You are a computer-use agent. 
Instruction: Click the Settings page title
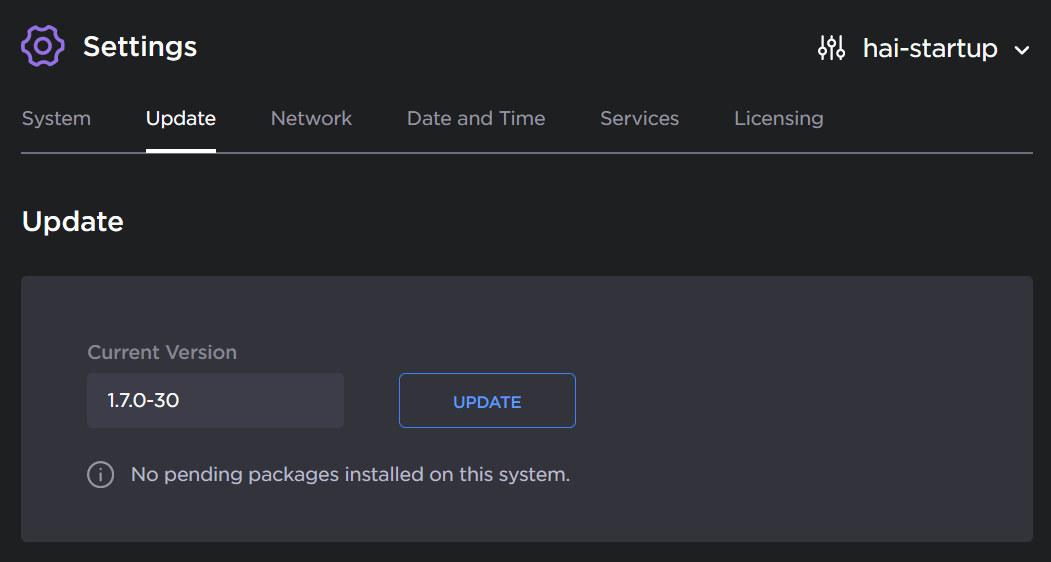click(139, 47)
